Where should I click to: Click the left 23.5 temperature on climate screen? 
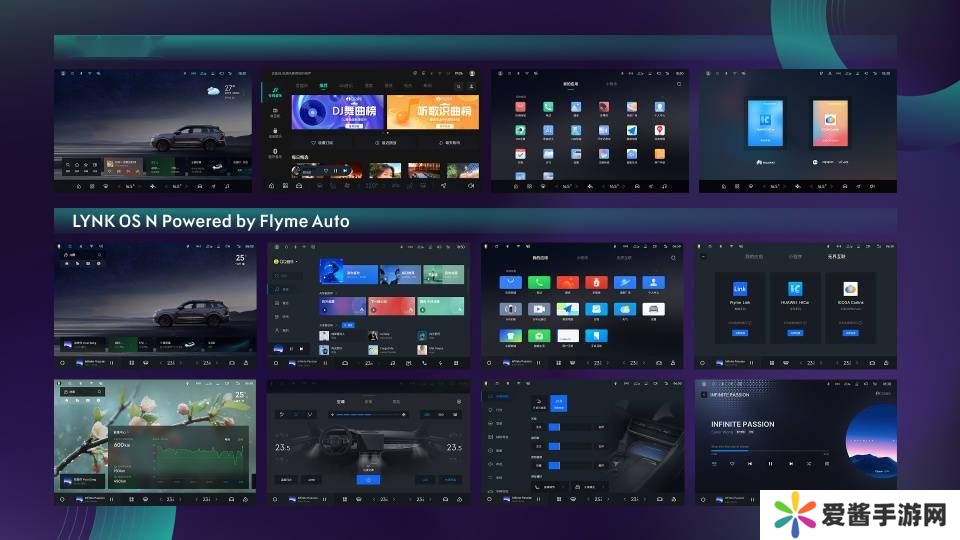pyautogui.click(x=284, y=448)
